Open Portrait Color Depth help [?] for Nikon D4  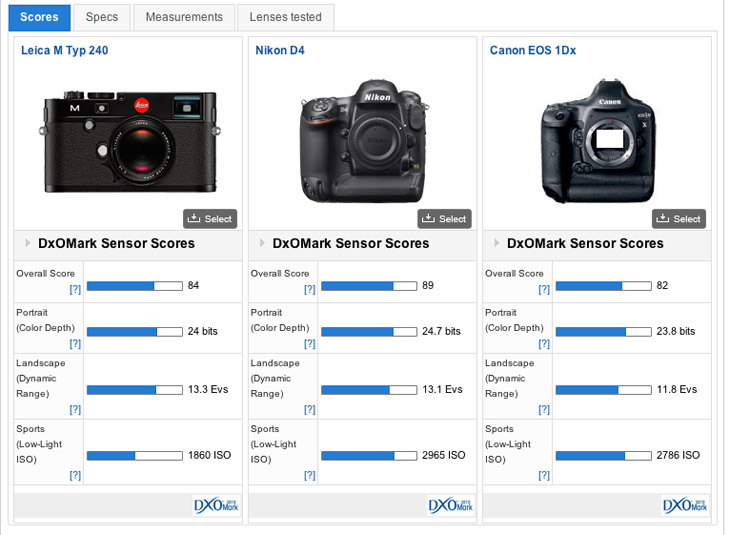(310, 344)
